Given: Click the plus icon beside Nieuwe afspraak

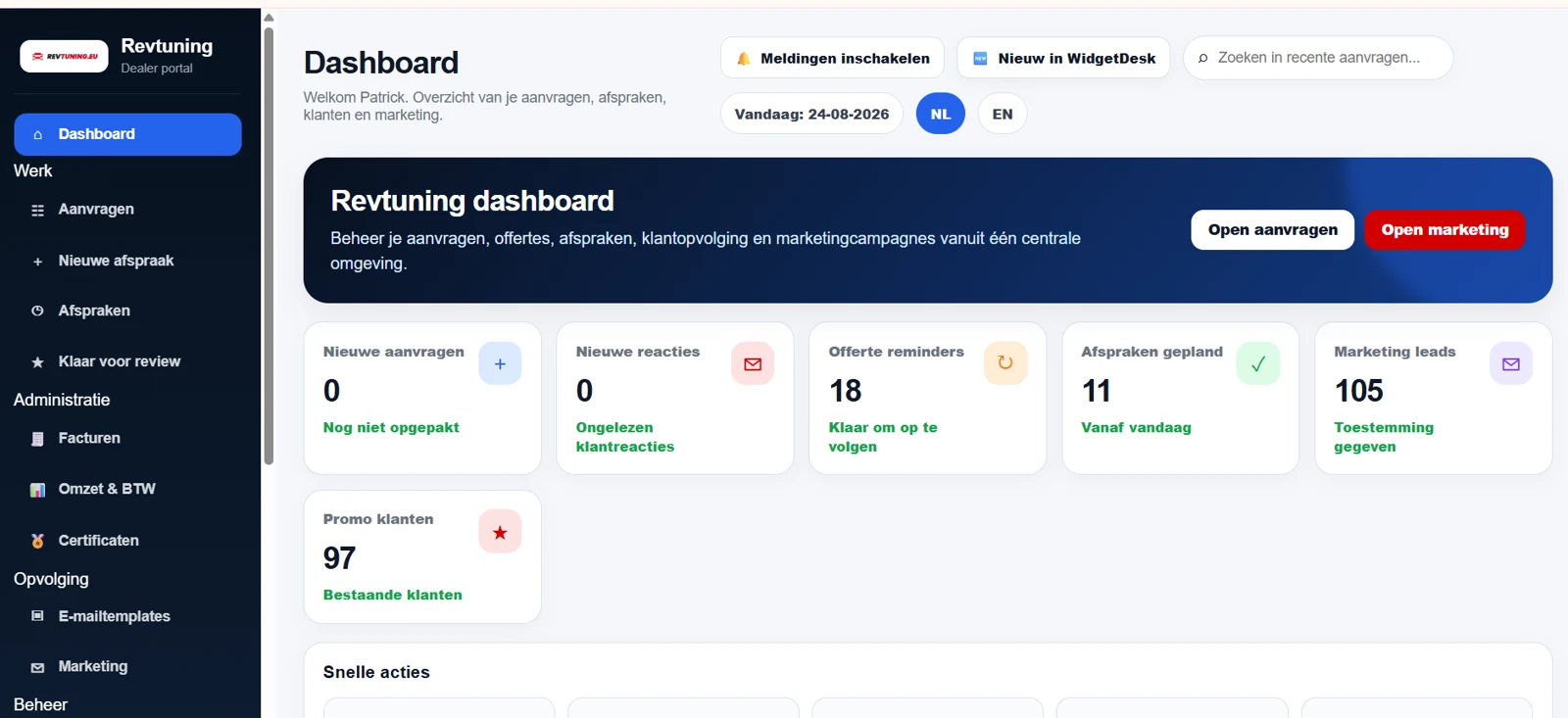Looking at the screenshot, I should [38, 262].
